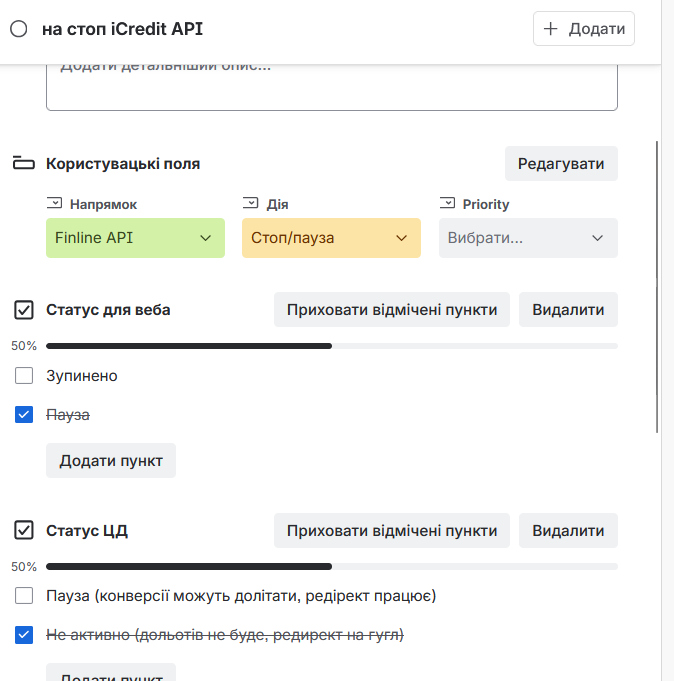Click Додати пункт under Статус для веба

tap(111, 461)
